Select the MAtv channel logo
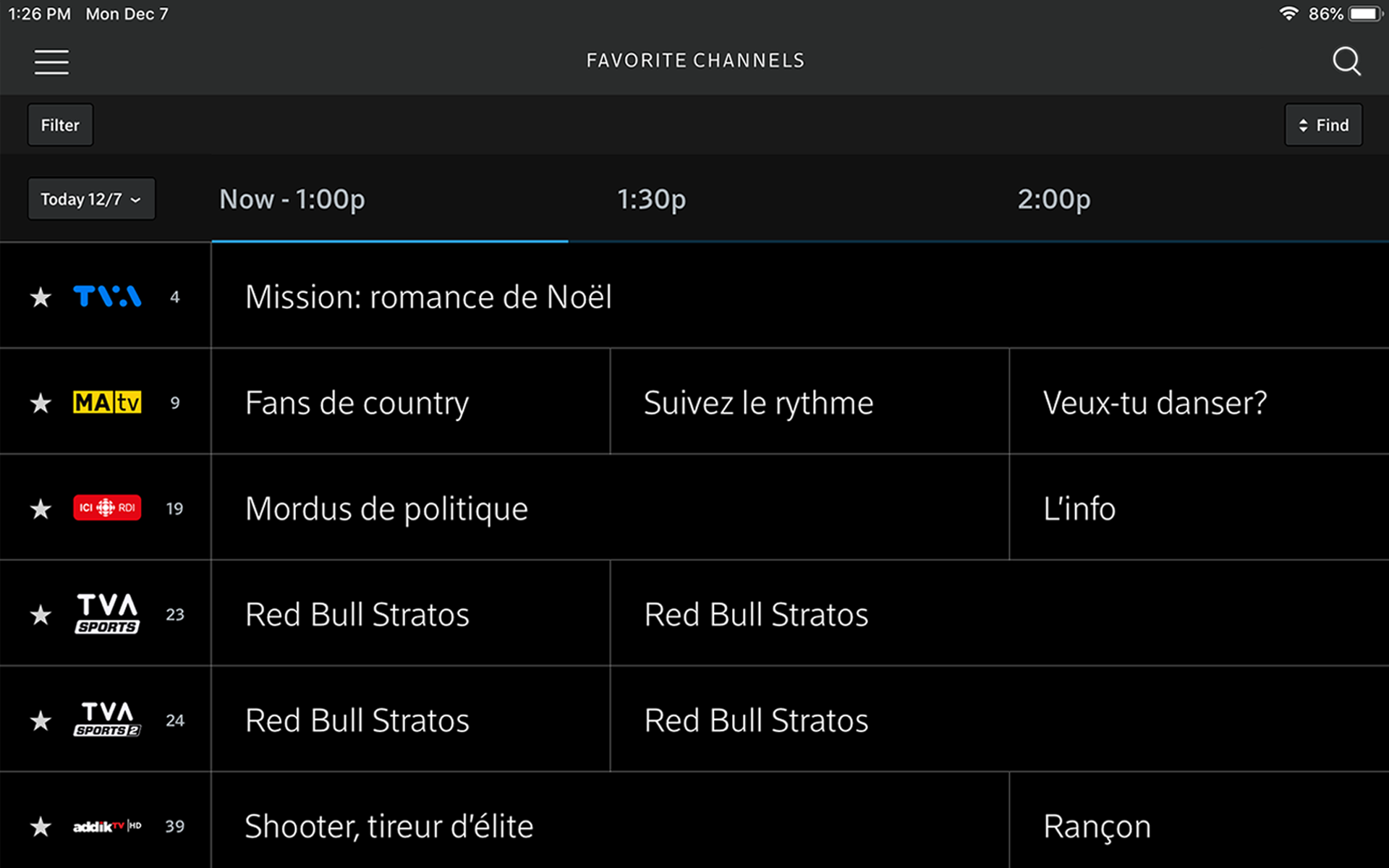Screen dimensions: 1389x868 tap(107, 402)
